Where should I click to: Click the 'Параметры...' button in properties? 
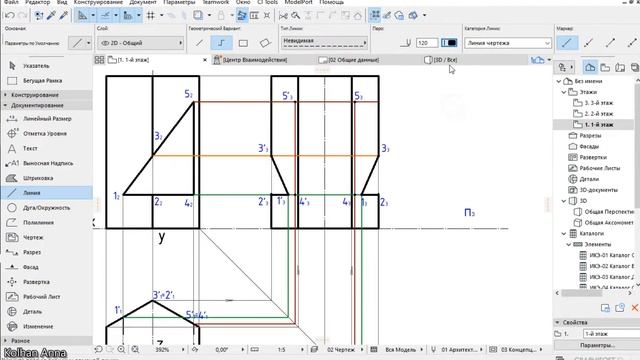point(597,345)
